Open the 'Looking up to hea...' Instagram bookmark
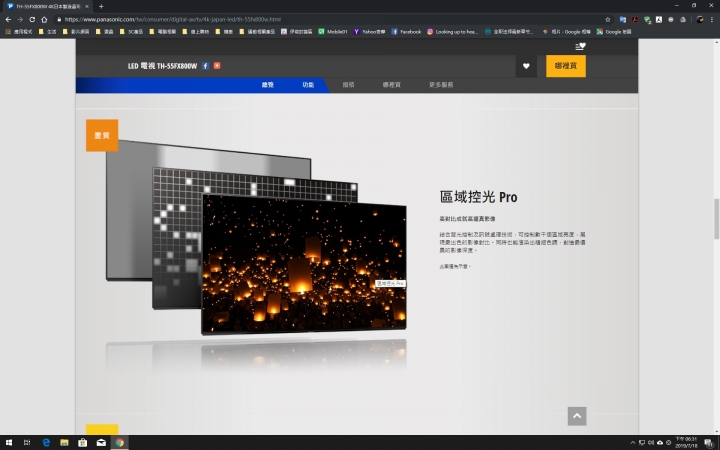 pos(452,32)
